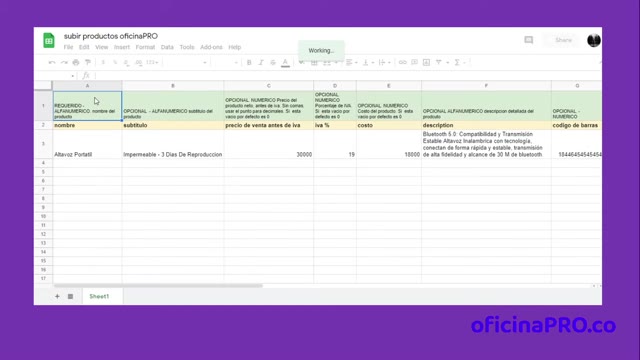This screenshot has height=360, width=640.
Task: Open the comments history icon
Action: coord(529,40)
